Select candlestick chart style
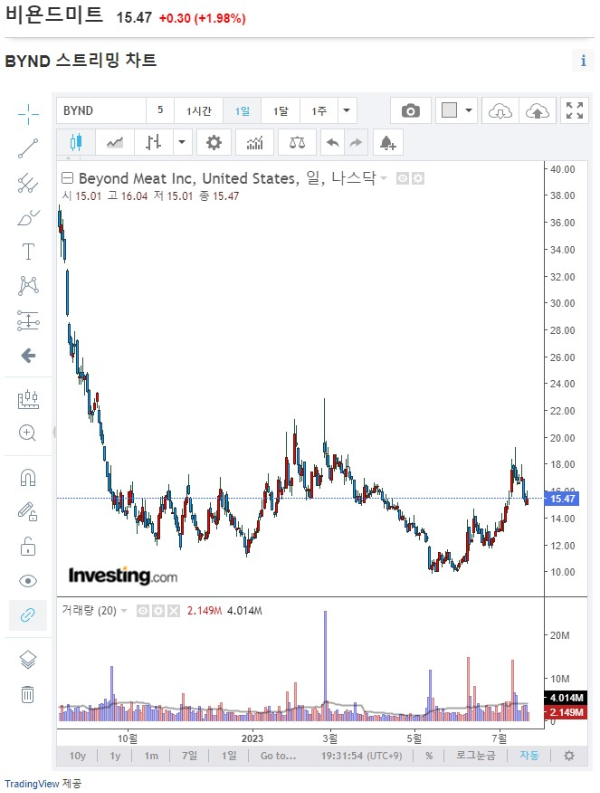The width and height of the screenshot is (600, 793). click(76, 143)
